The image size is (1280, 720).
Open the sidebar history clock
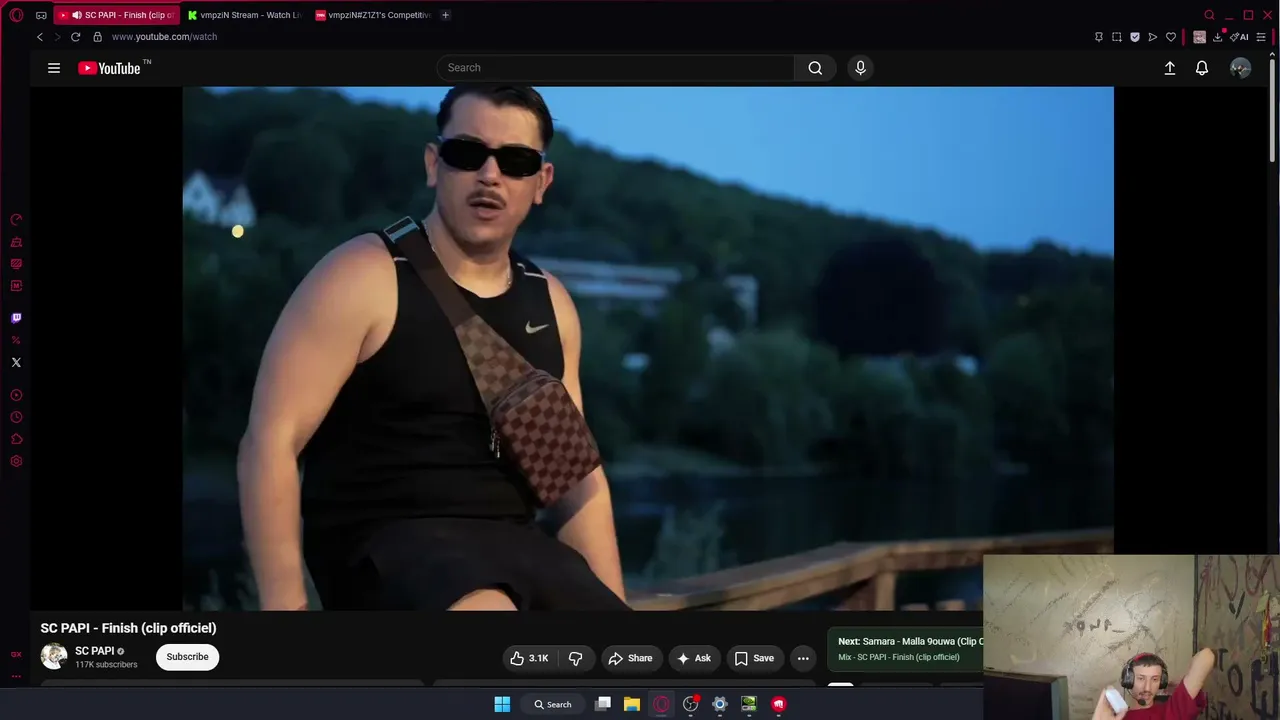tap(16, 417)
